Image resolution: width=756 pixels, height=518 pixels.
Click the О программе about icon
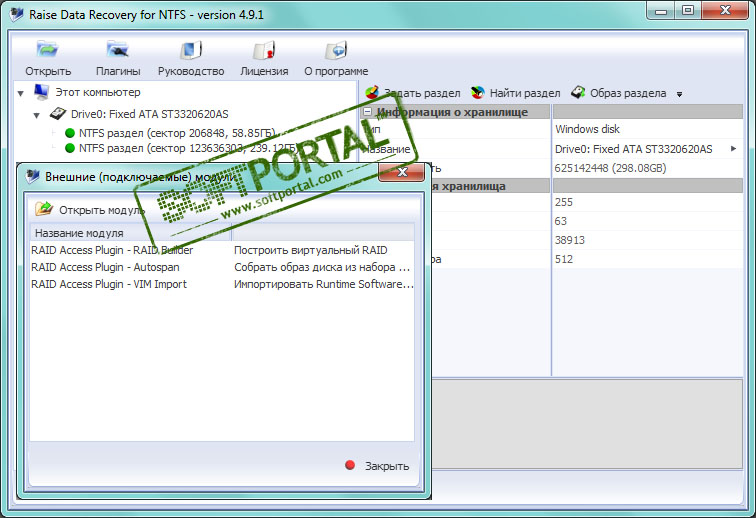(x=336, y=50)
